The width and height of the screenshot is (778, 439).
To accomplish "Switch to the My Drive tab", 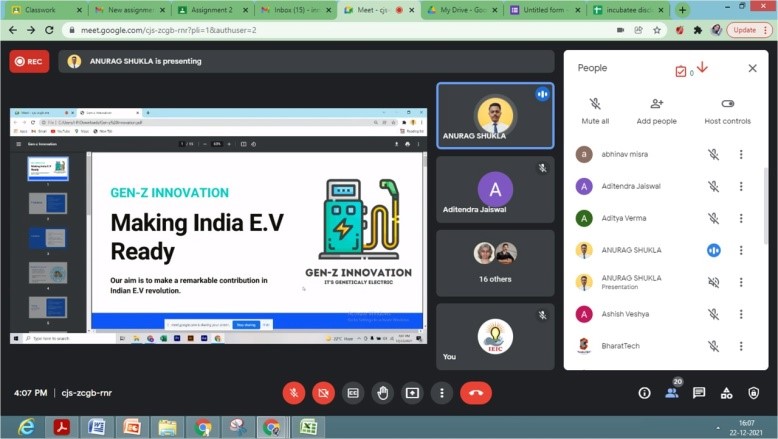I will point(461,9).
